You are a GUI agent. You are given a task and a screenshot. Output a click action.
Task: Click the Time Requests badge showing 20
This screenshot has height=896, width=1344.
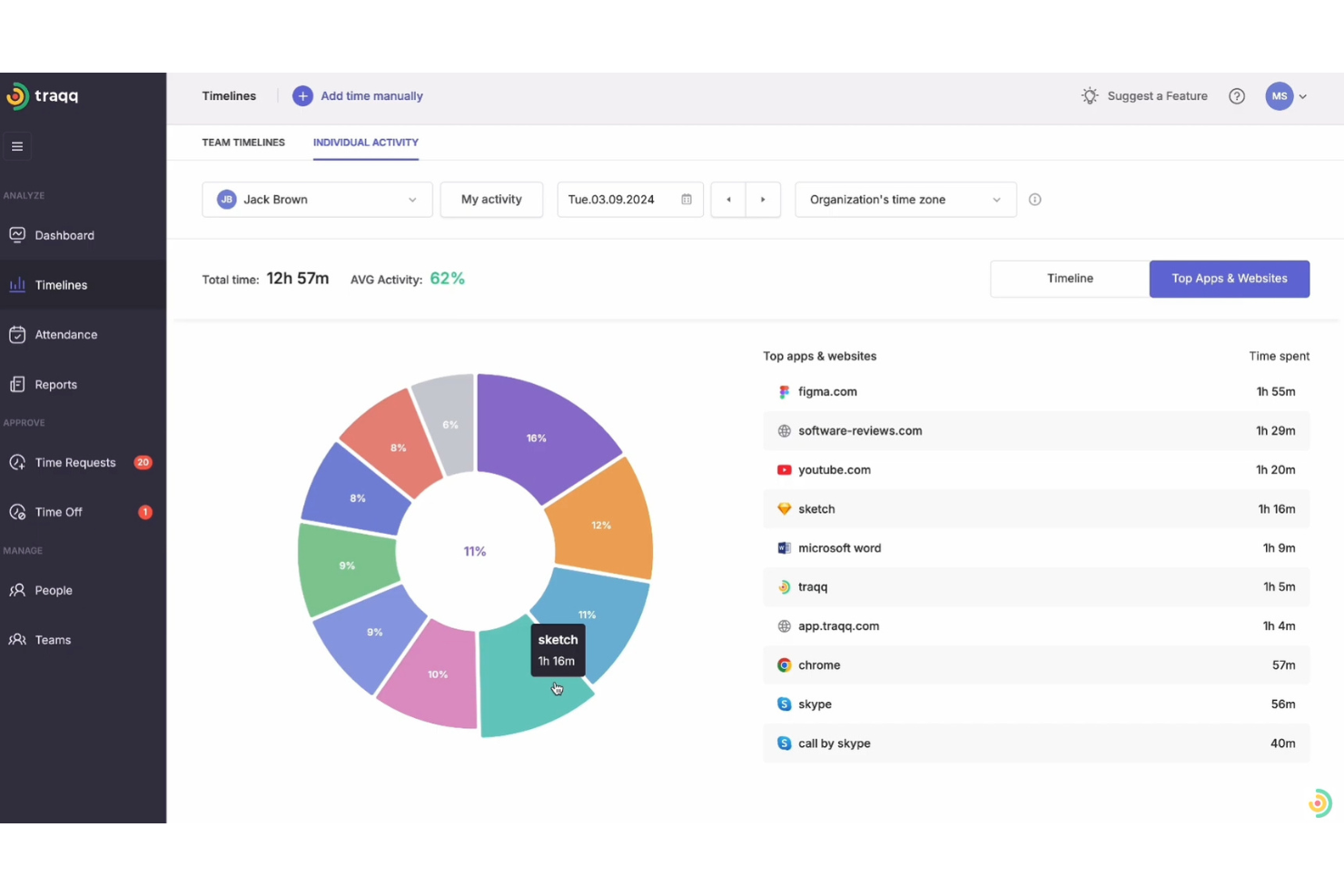[143, 463]
